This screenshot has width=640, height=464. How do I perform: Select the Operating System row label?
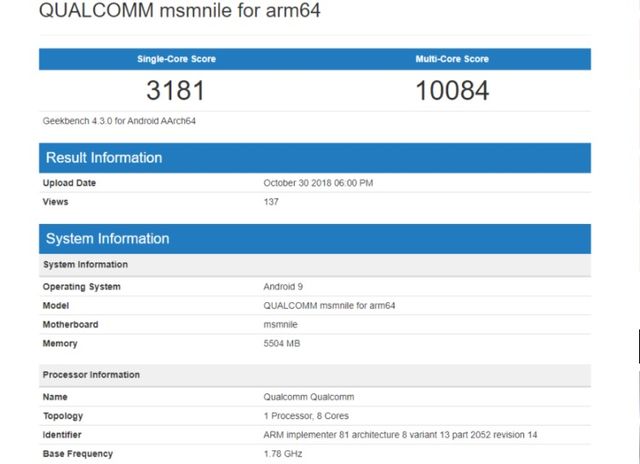(x=81, y=287)
